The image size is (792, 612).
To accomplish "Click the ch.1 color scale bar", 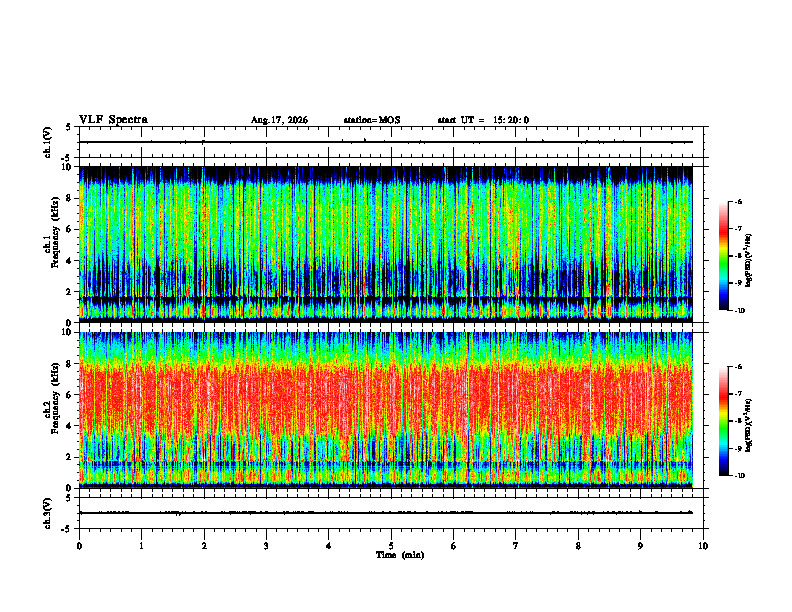I will click(723, 256).
